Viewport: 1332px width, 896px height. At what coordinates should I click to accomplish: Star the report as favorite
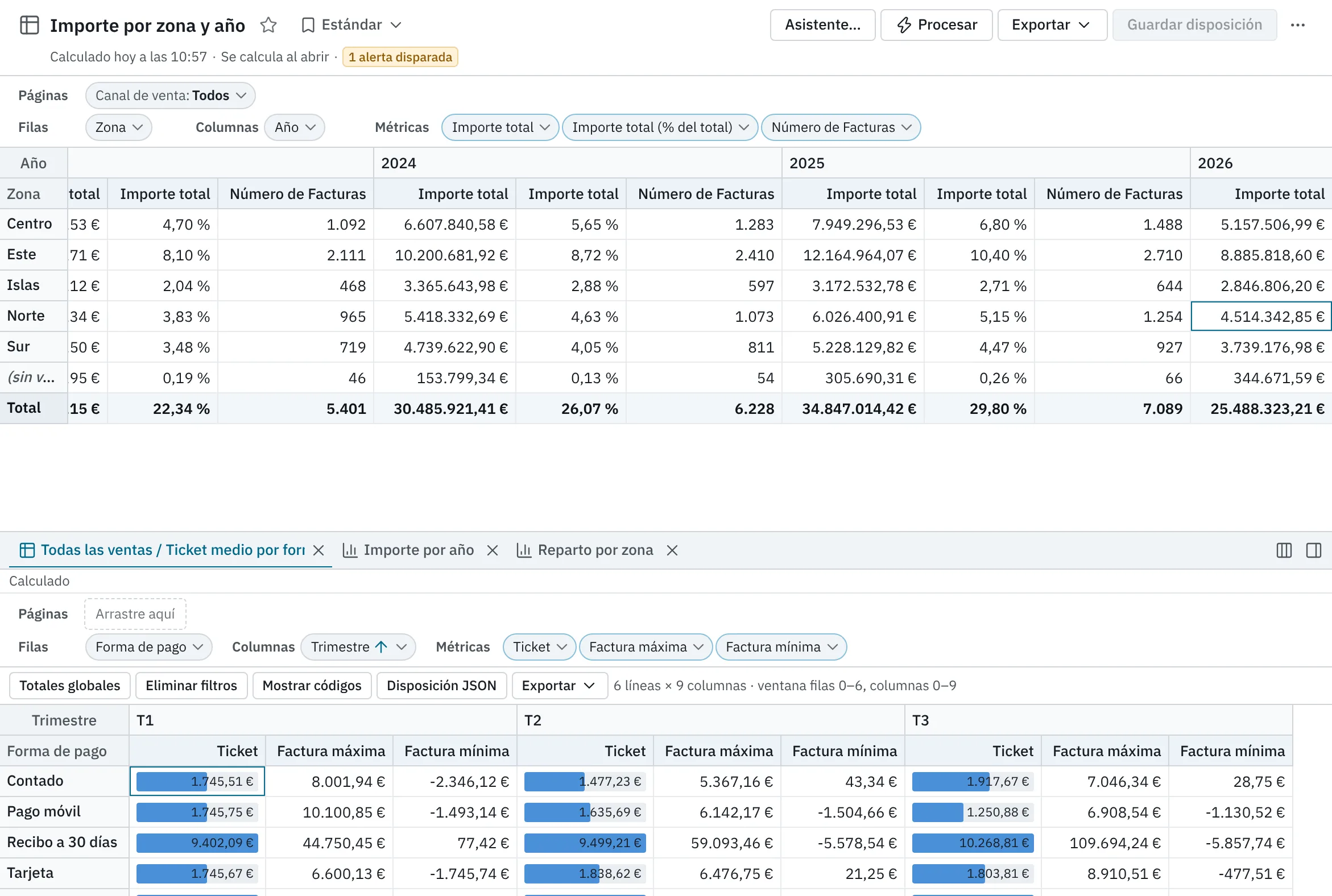[268, 25]
